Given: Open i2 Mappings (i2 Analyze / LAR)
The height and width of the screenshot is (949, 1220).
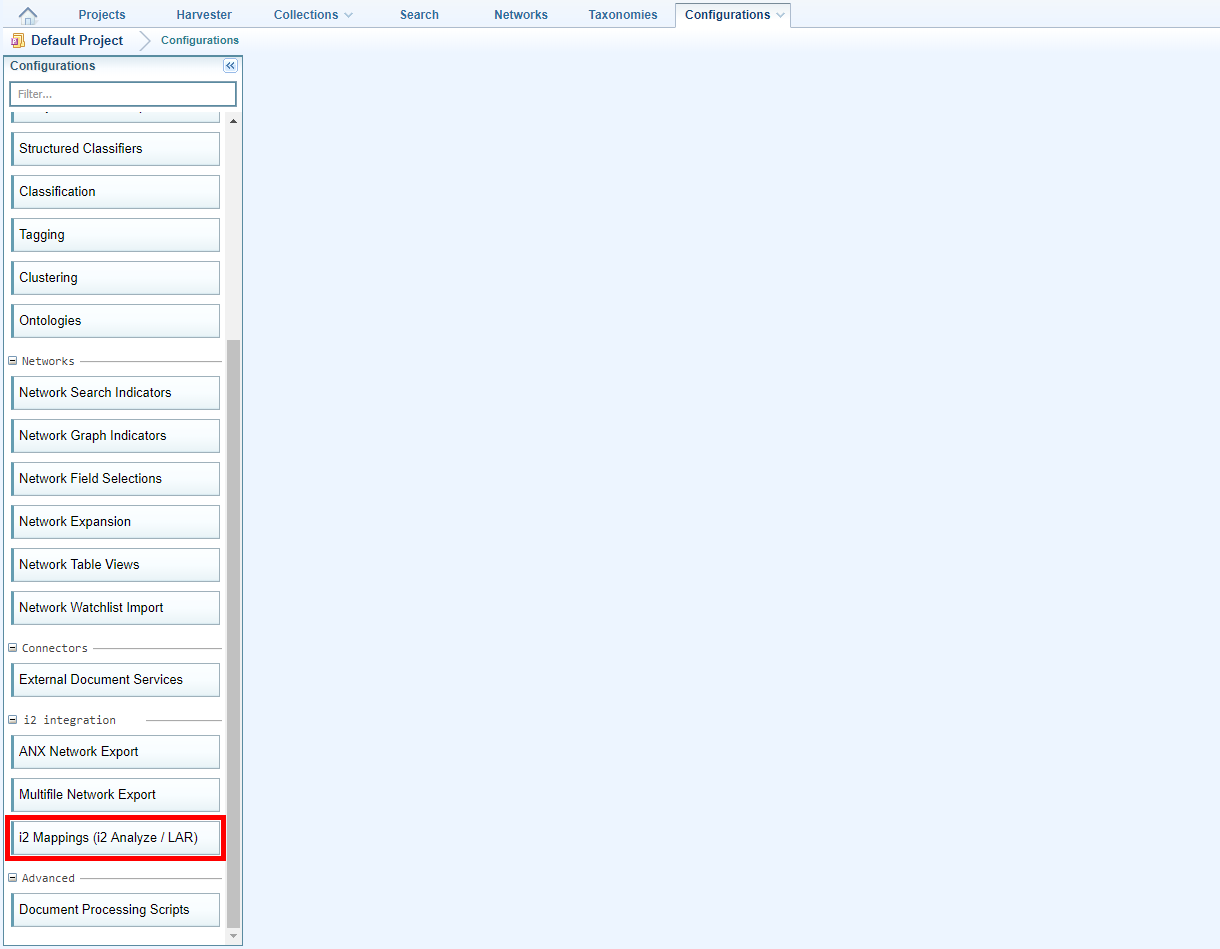Looking at the screenshot, I should [115, 838].
